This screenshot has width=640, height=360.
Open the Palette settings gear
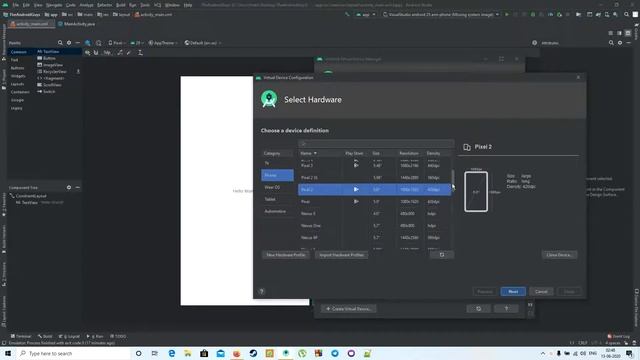click(69, 43)
